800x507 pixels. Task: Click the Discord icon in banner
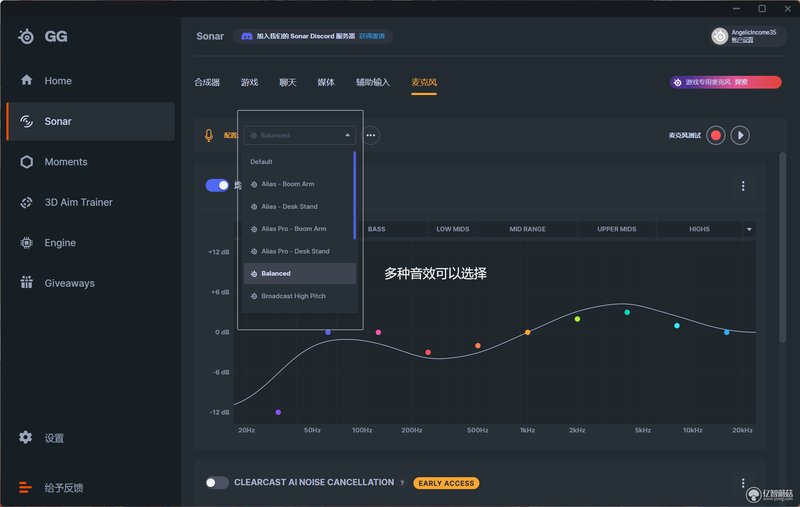click(246, 36)
